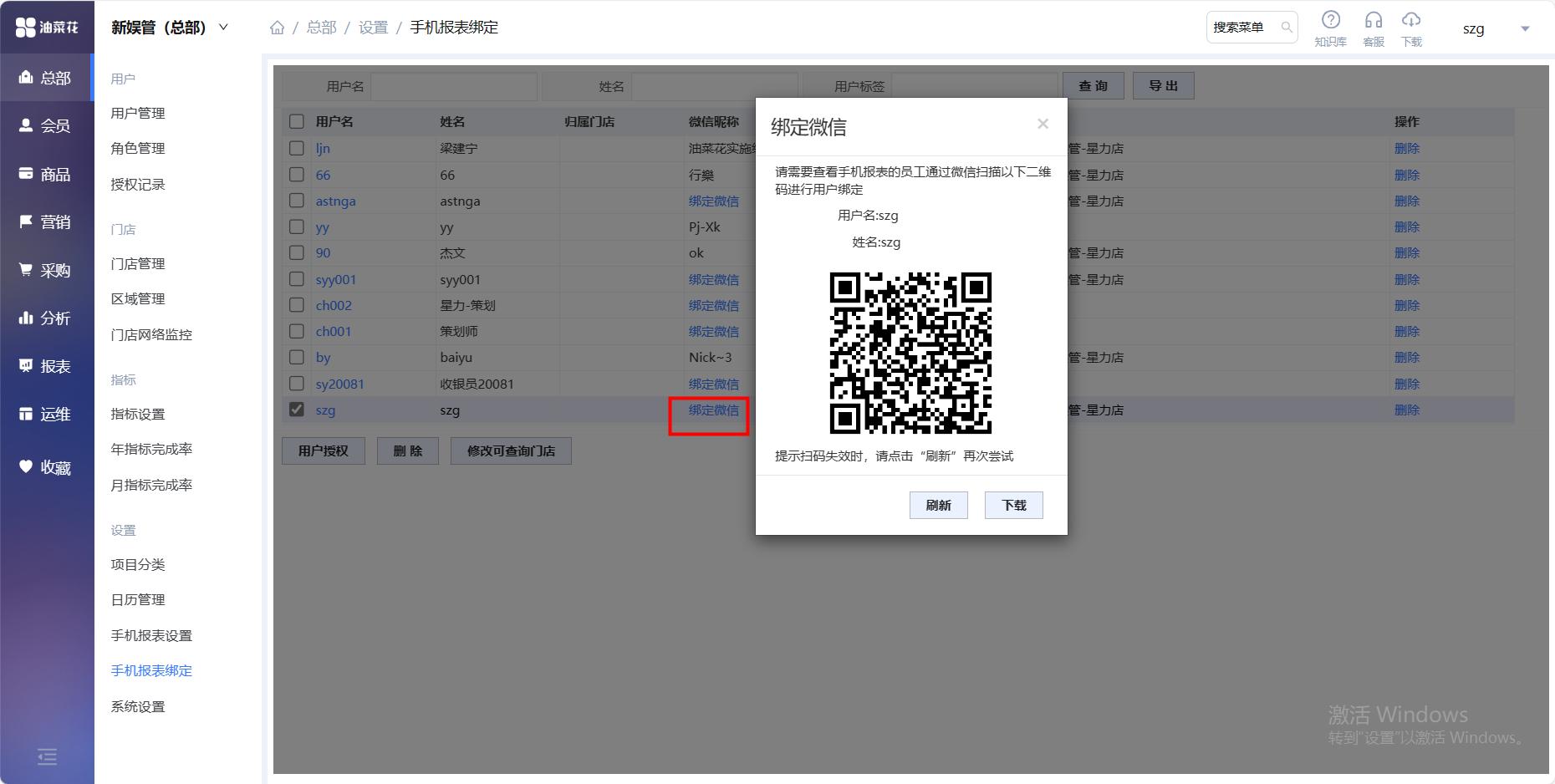Screen dimensions: 1555x784
Task: Open the ch001 username link
Action: click(333, 331)
